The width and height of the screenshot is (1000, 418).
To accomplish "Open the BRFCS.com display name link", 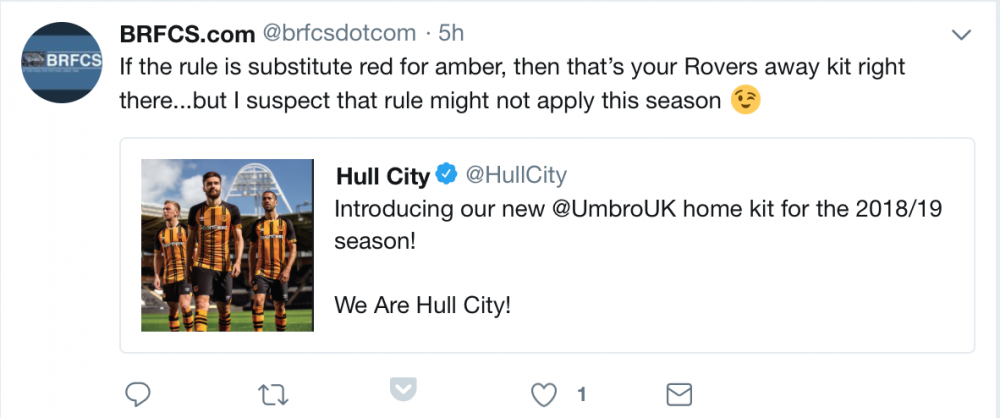I will click(x=186, y=34).
